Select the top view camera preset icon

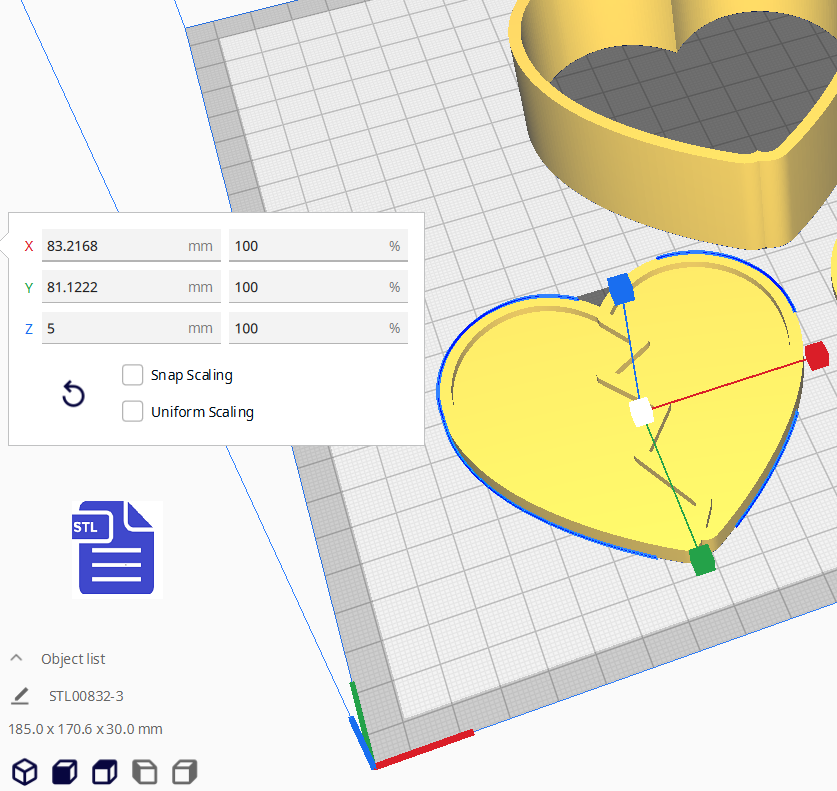104,772
